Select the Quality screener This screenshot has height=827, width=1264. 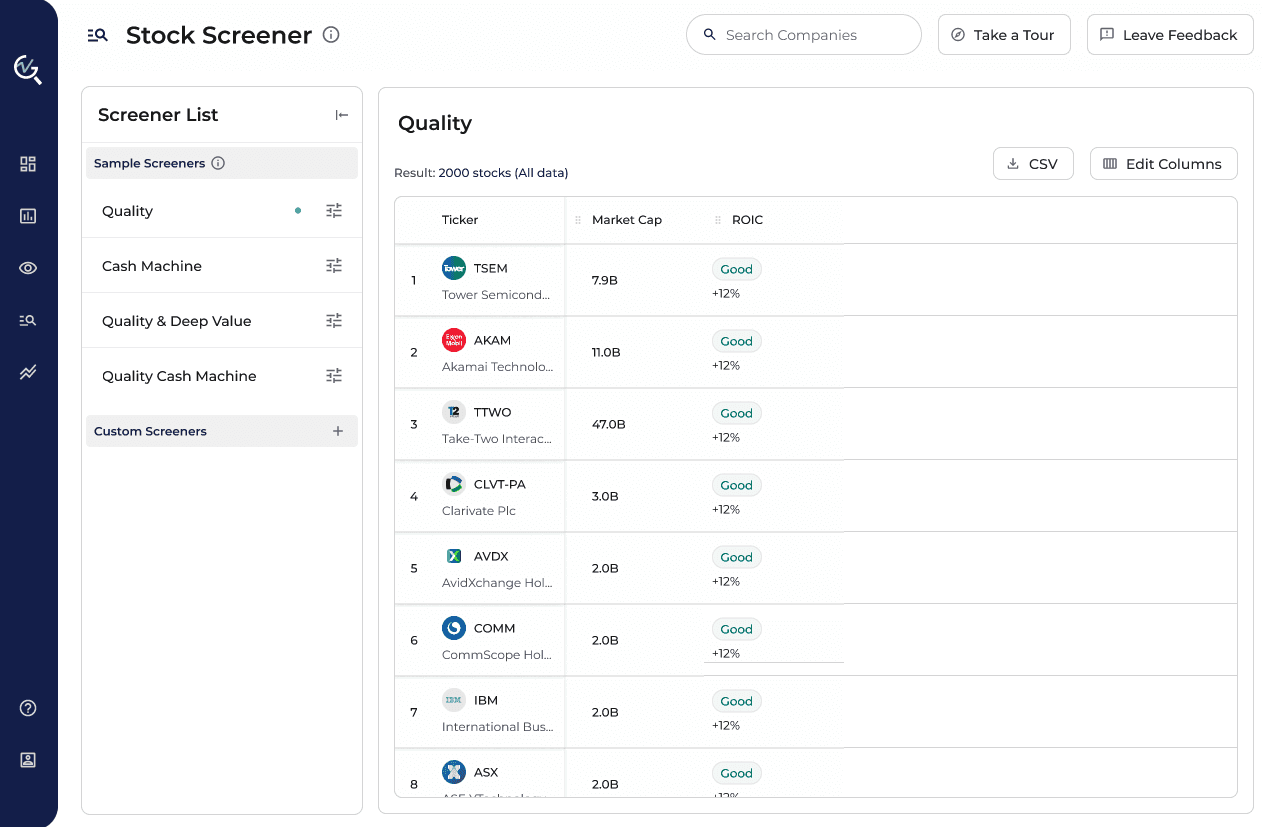[222, 211]
